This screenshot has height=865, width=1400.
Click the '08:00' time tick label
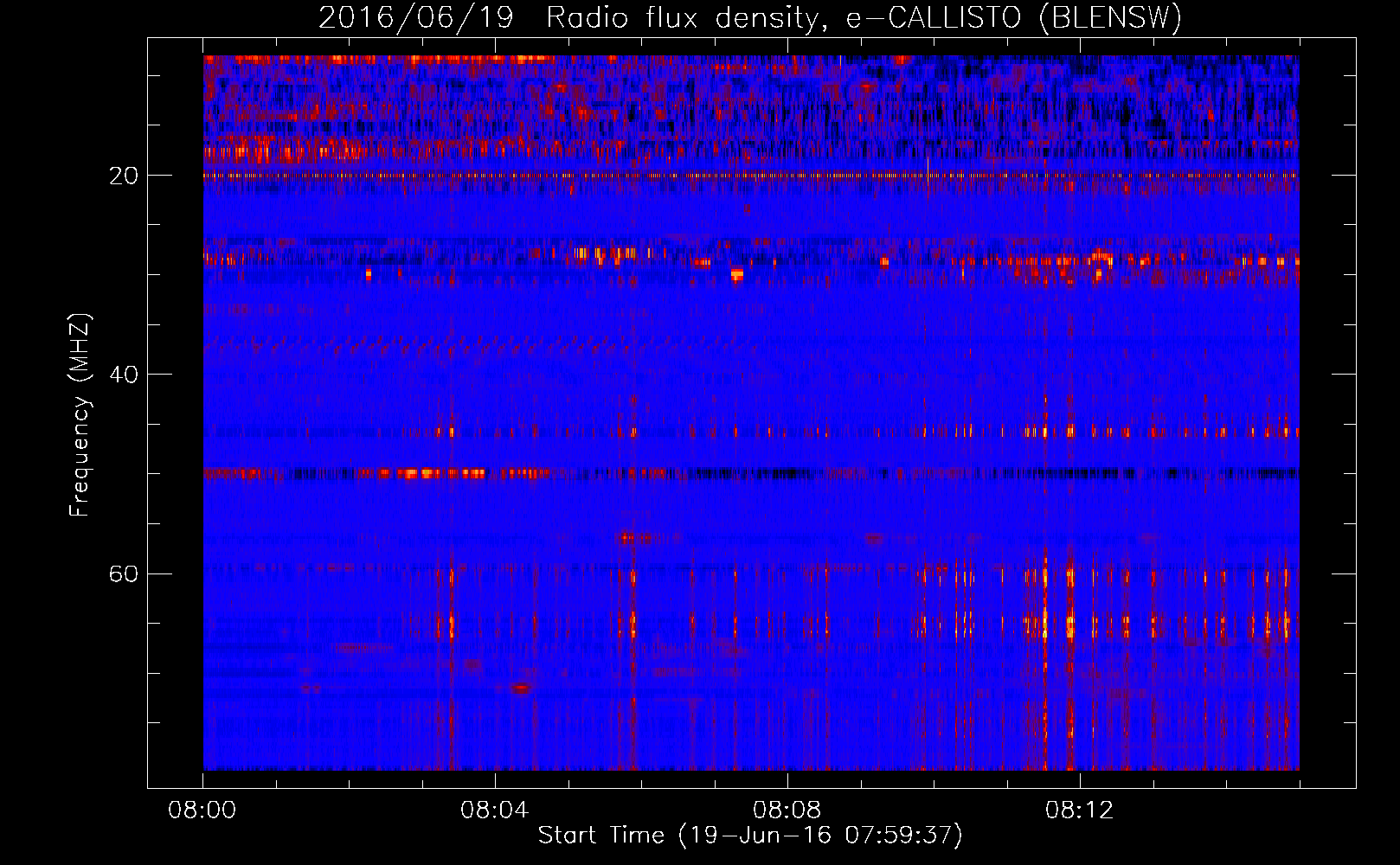(x=202, y=811)
